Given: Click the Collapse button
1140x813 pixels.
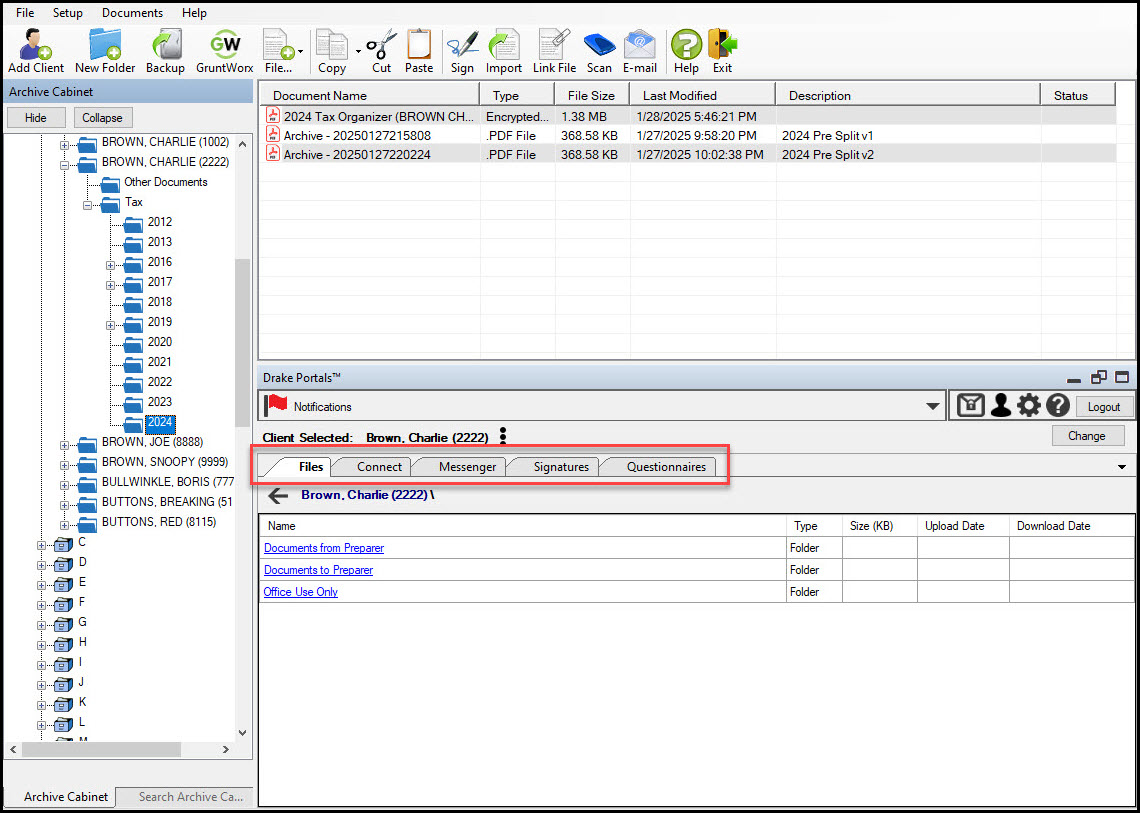Looking at the screenshot, I should pyautogui.click(x=102, y=118).
